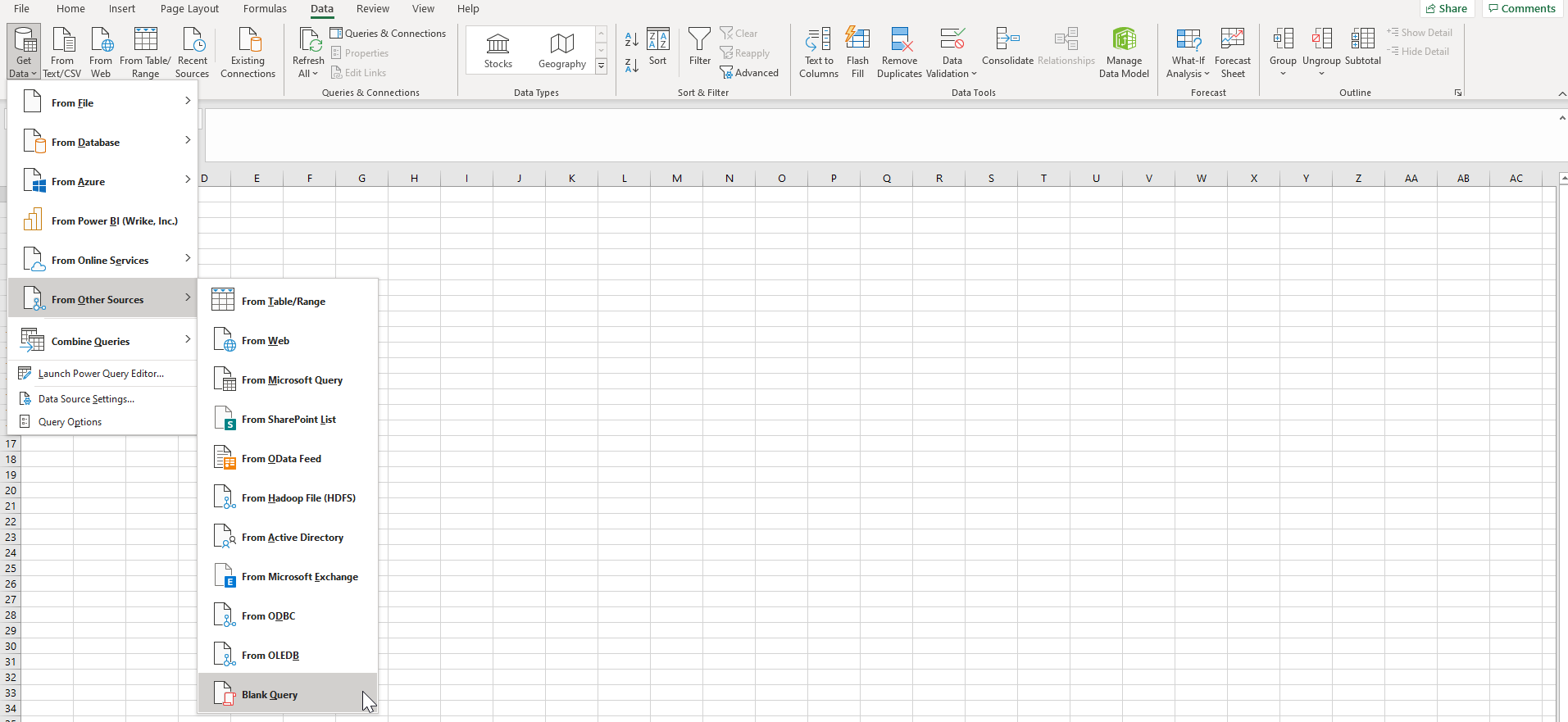
Task: Open Query Options
Action: (x=102, y=421)
